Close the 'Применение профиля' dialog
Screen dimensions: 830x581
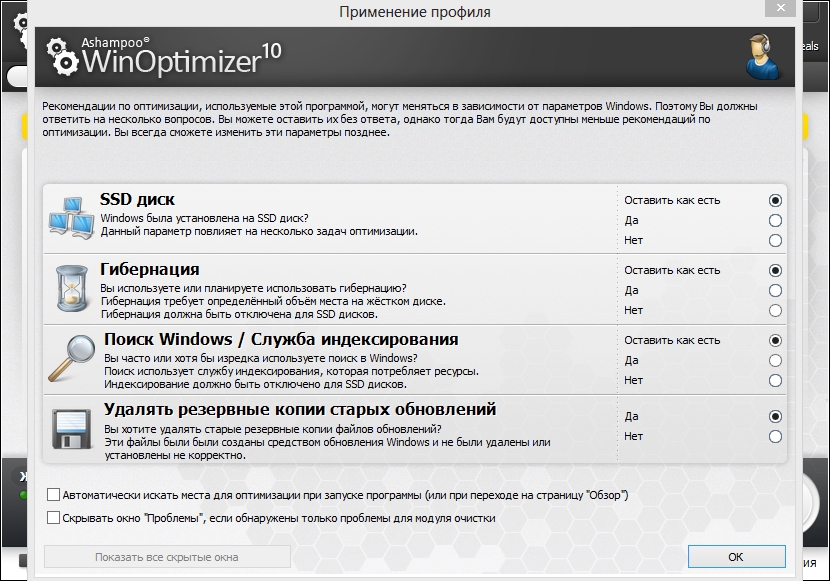[780, 7]
